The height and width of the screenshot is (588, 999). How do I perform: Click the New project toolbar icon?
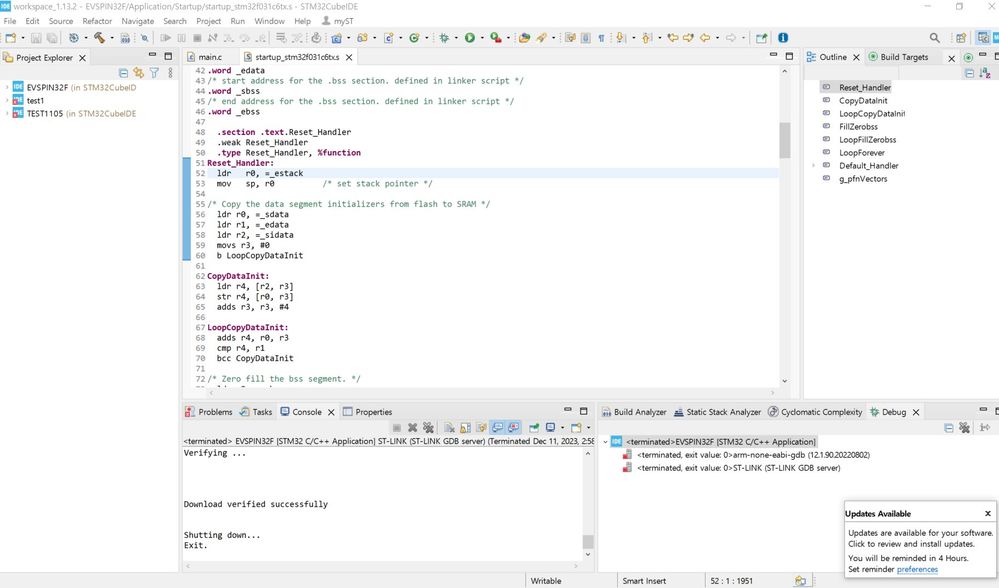pos(10,38)
